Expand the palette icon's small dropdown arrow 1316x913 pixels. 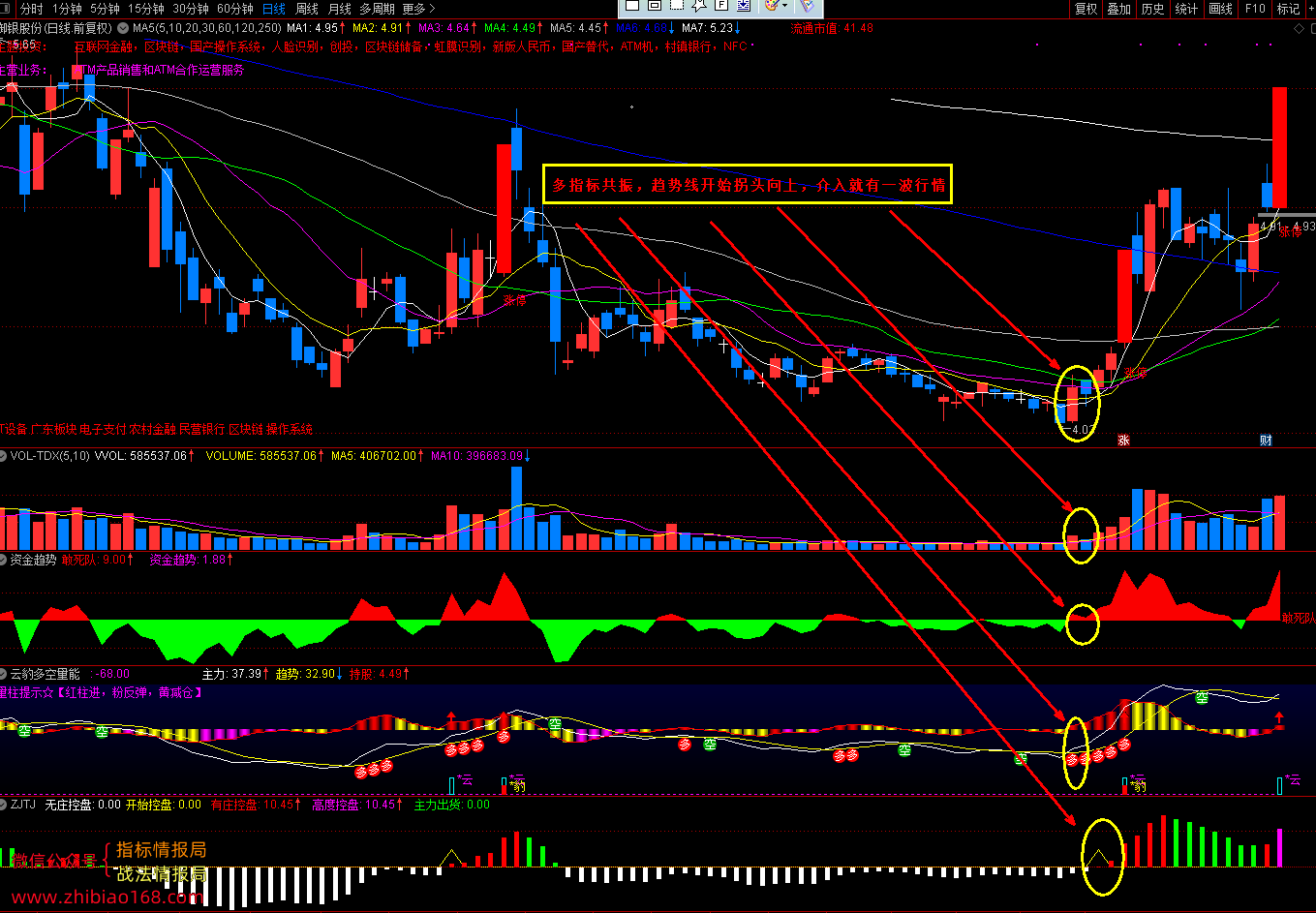[784, 5]
